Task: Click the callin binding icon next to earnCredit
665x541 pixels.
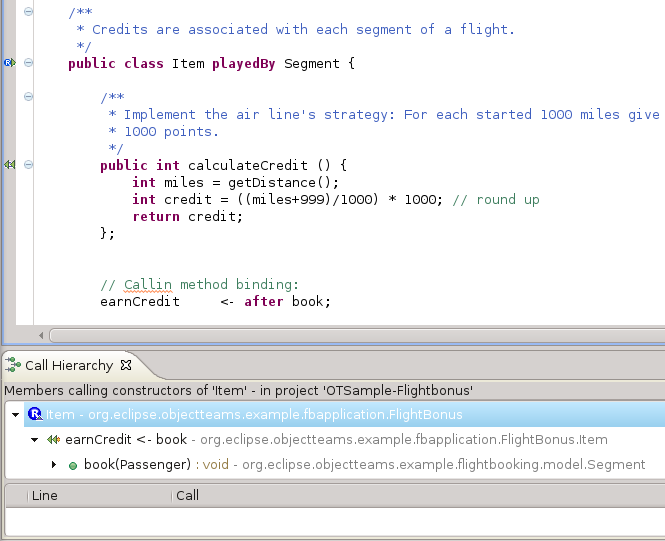Action: [x=53, y=440]
